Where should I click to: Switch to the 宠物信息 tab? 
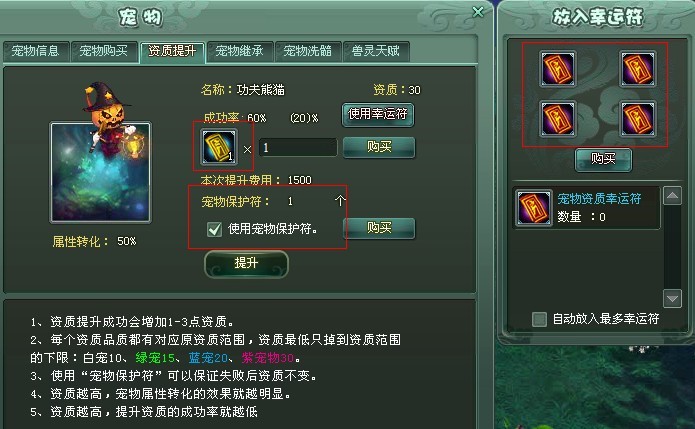pyautogui.click(x=35, y=51)
